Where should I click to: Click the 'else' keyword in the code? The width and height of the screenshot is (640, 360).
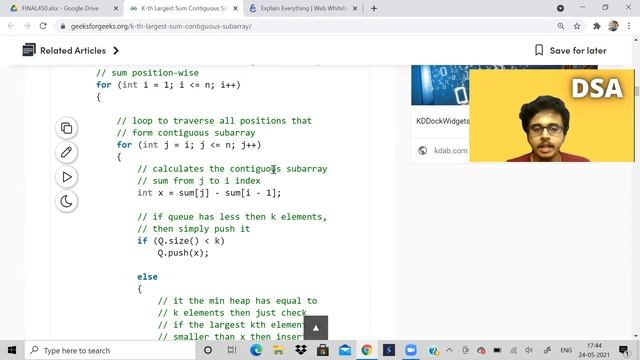147,277
